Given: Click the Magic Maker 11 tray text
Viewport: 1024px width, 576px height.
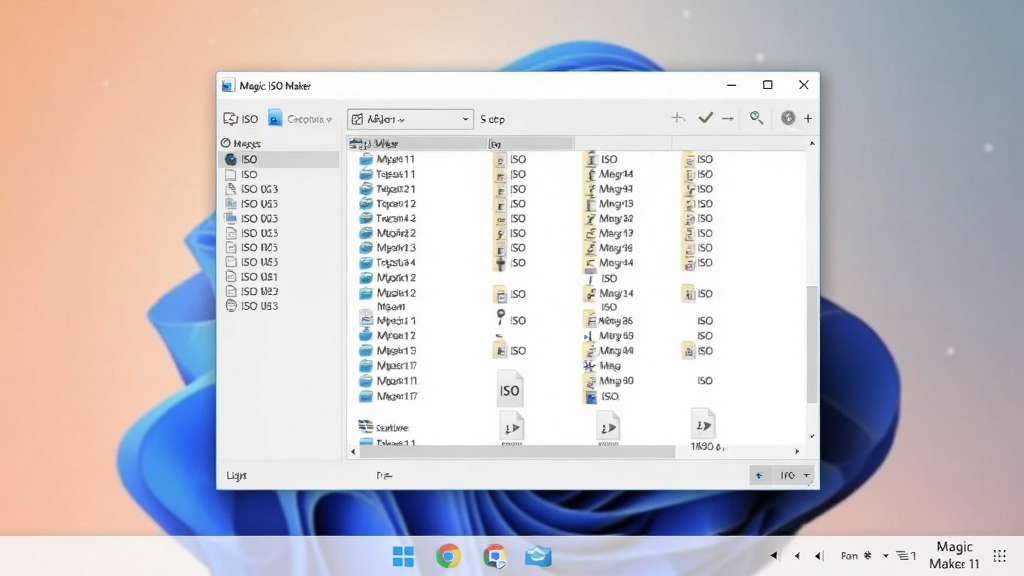Looking at the screenshot, I should (x=954, y=555).
